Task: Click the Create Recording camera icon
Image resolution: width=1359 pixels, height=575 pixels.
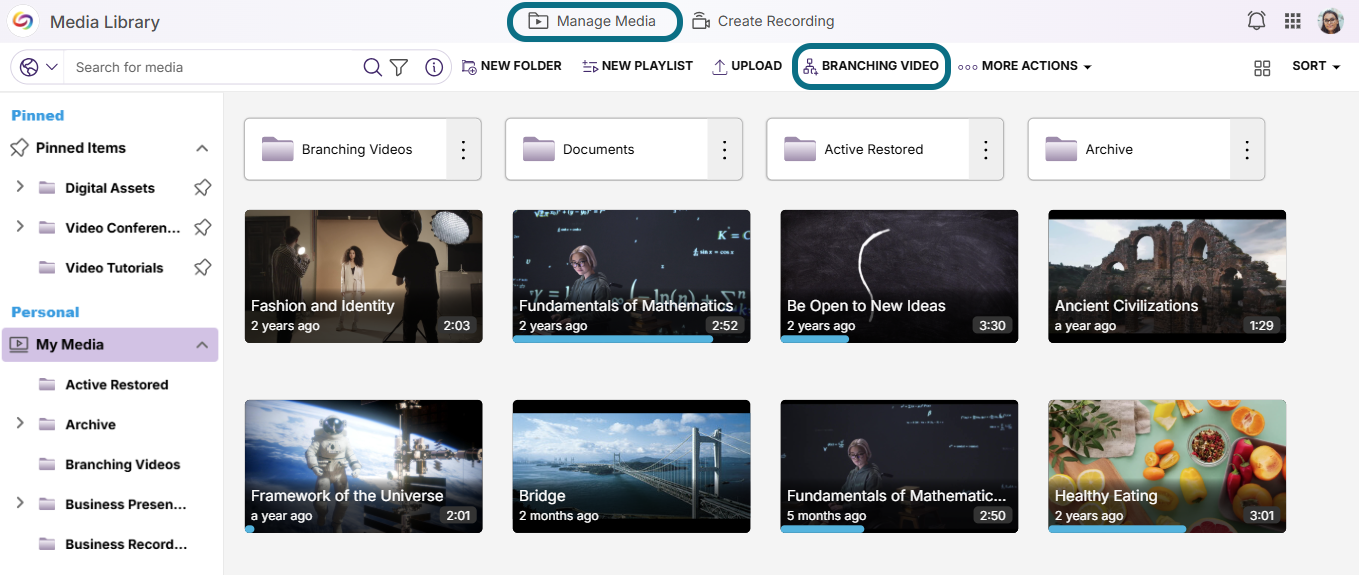Action: tap(701, 21)
